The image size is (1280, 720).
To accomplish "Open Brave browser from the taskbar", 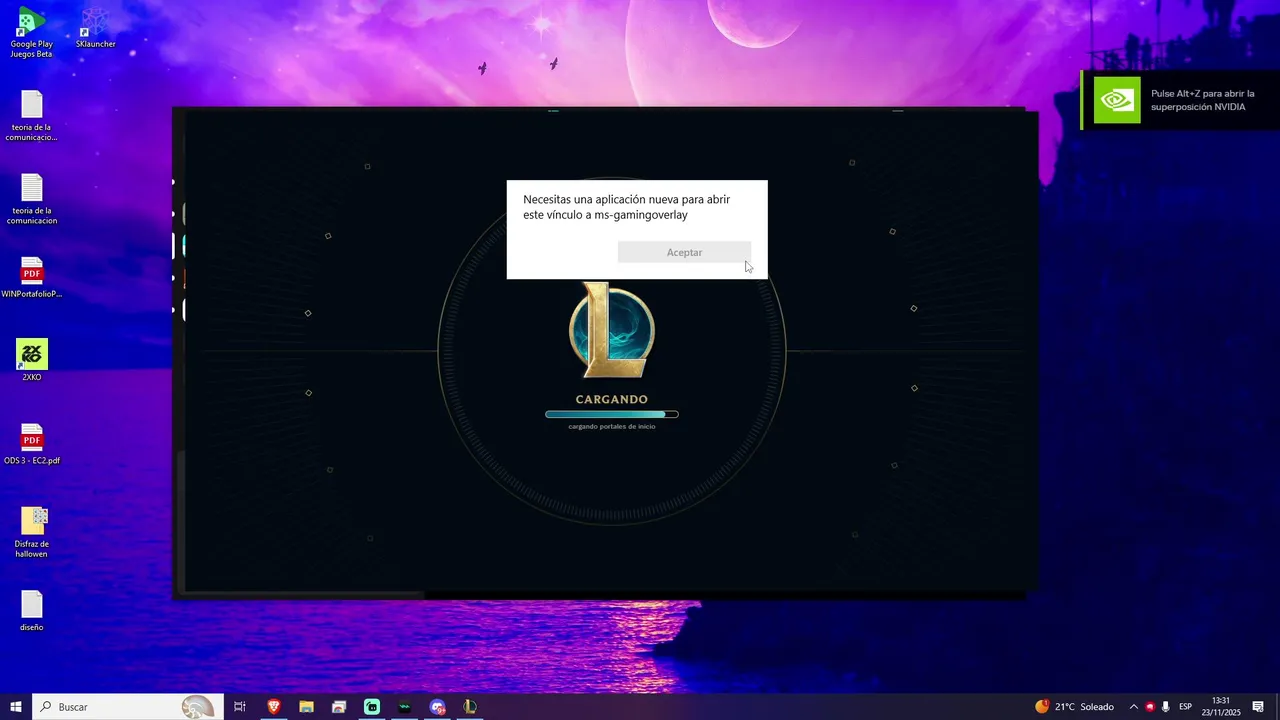I will pyautogui.click(x=274, y=707).
